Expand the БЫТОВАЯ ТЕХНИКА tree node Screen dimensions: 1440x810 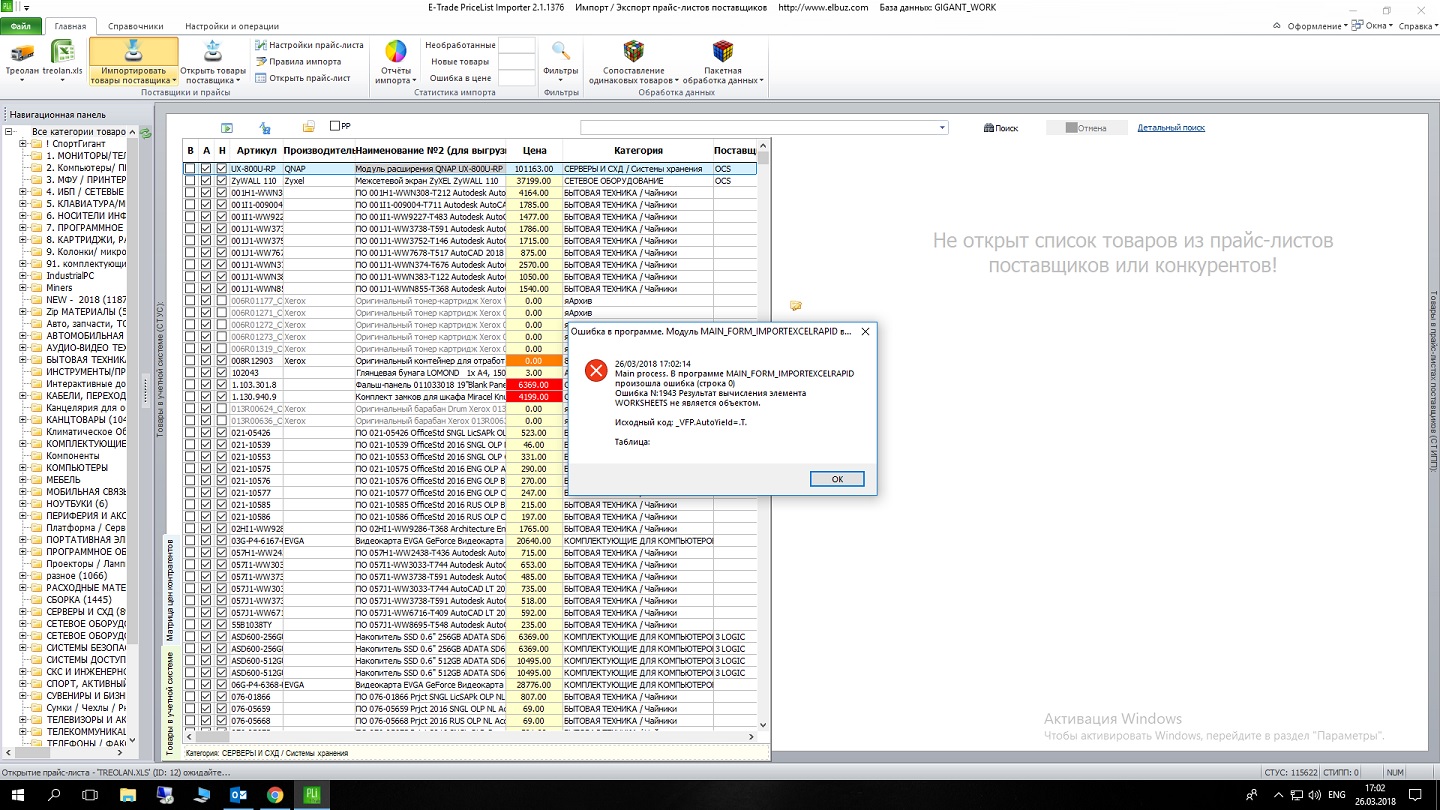pos(23,360)
